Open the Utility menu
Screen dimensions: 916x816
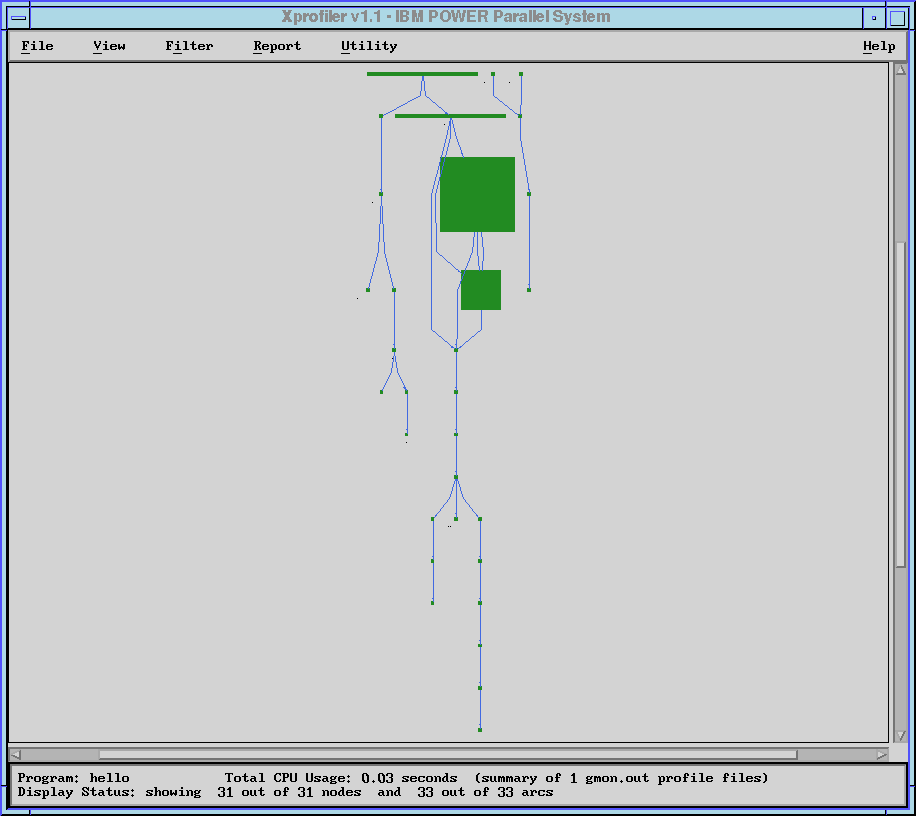369,46
